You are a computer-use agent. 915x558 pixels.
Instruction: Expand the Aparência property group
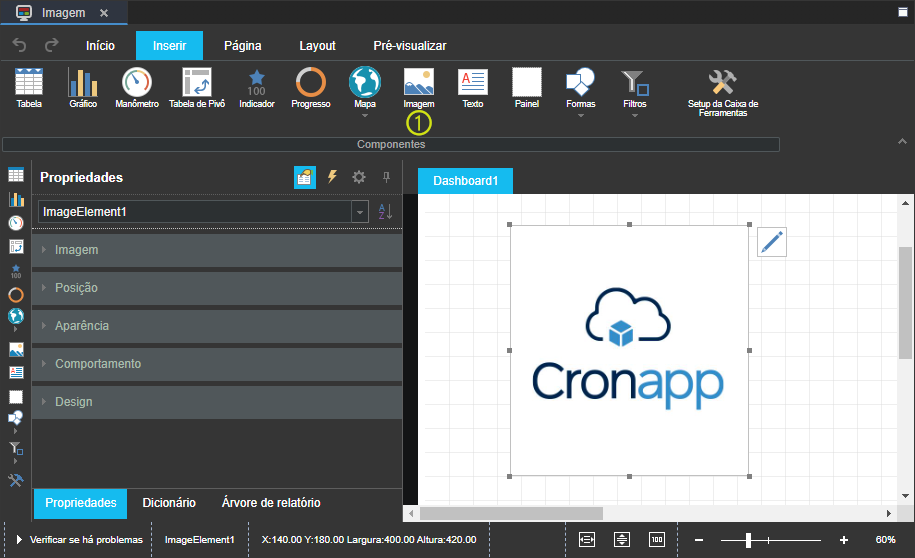217,326
